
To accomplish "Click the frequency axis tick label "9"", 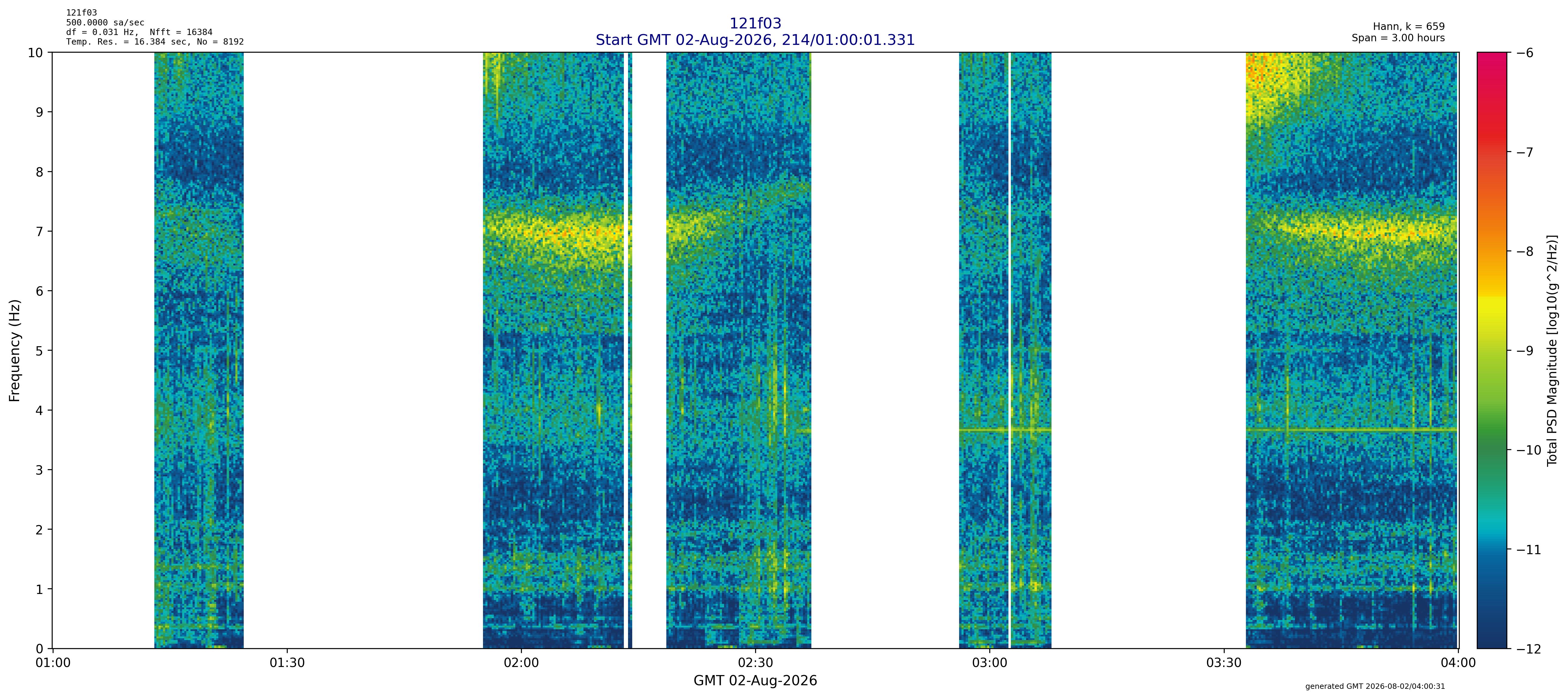I will (39, 112).
